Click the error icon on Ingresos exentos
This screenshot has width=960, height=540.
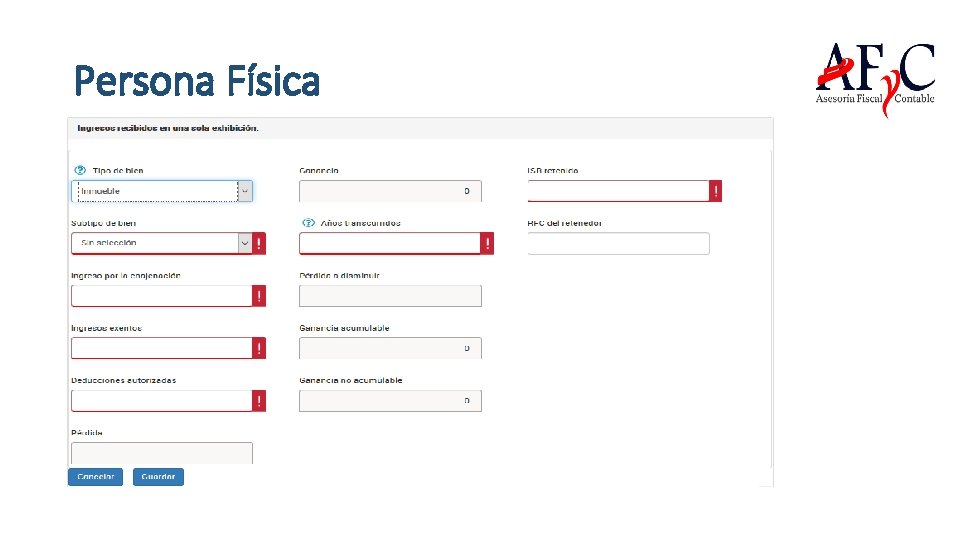pos(259,348)
